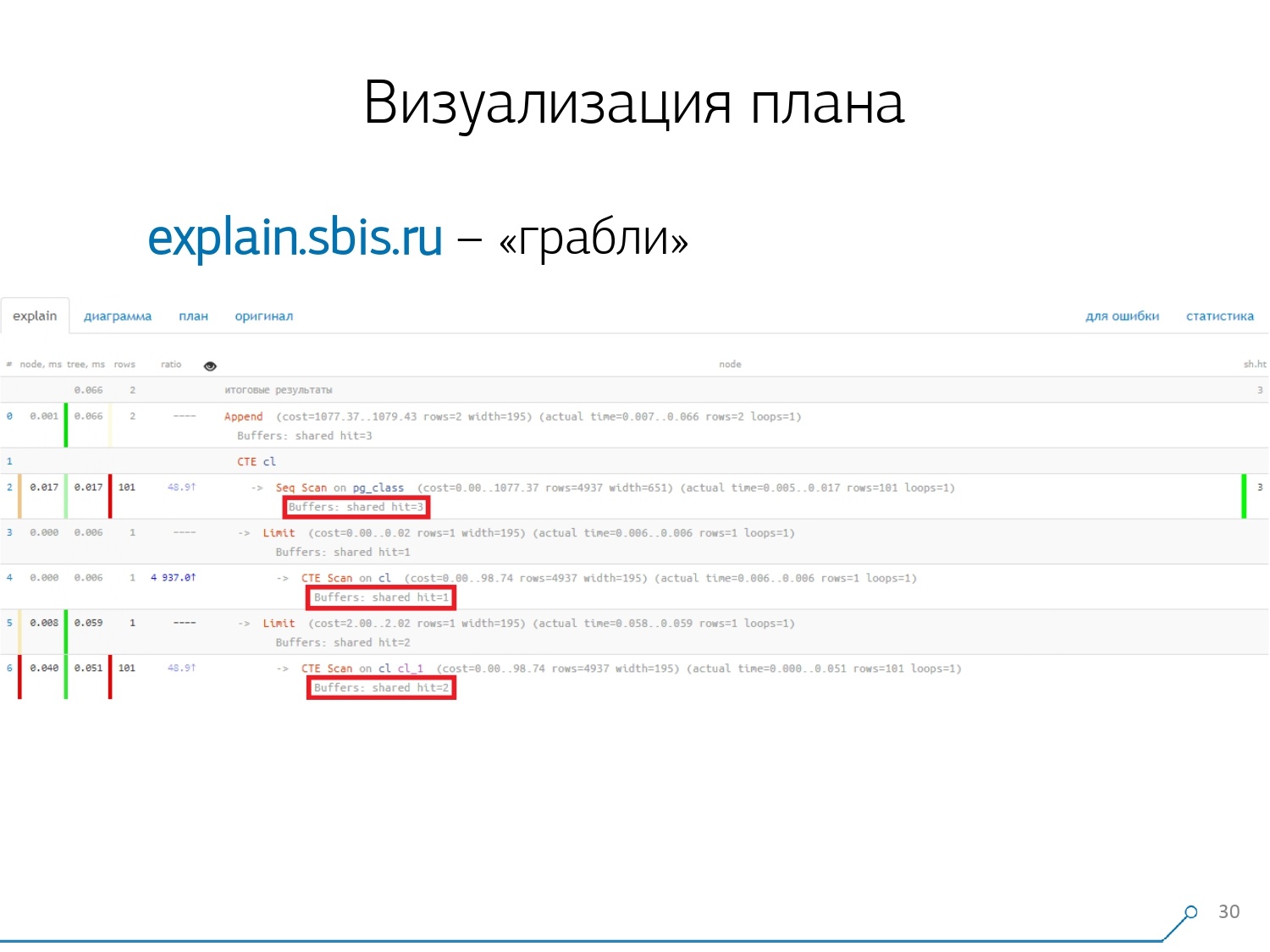The width and height of the screenshot is (1270, 952).
Task: Click the centered "node" column header
Action: coord(730,365)
